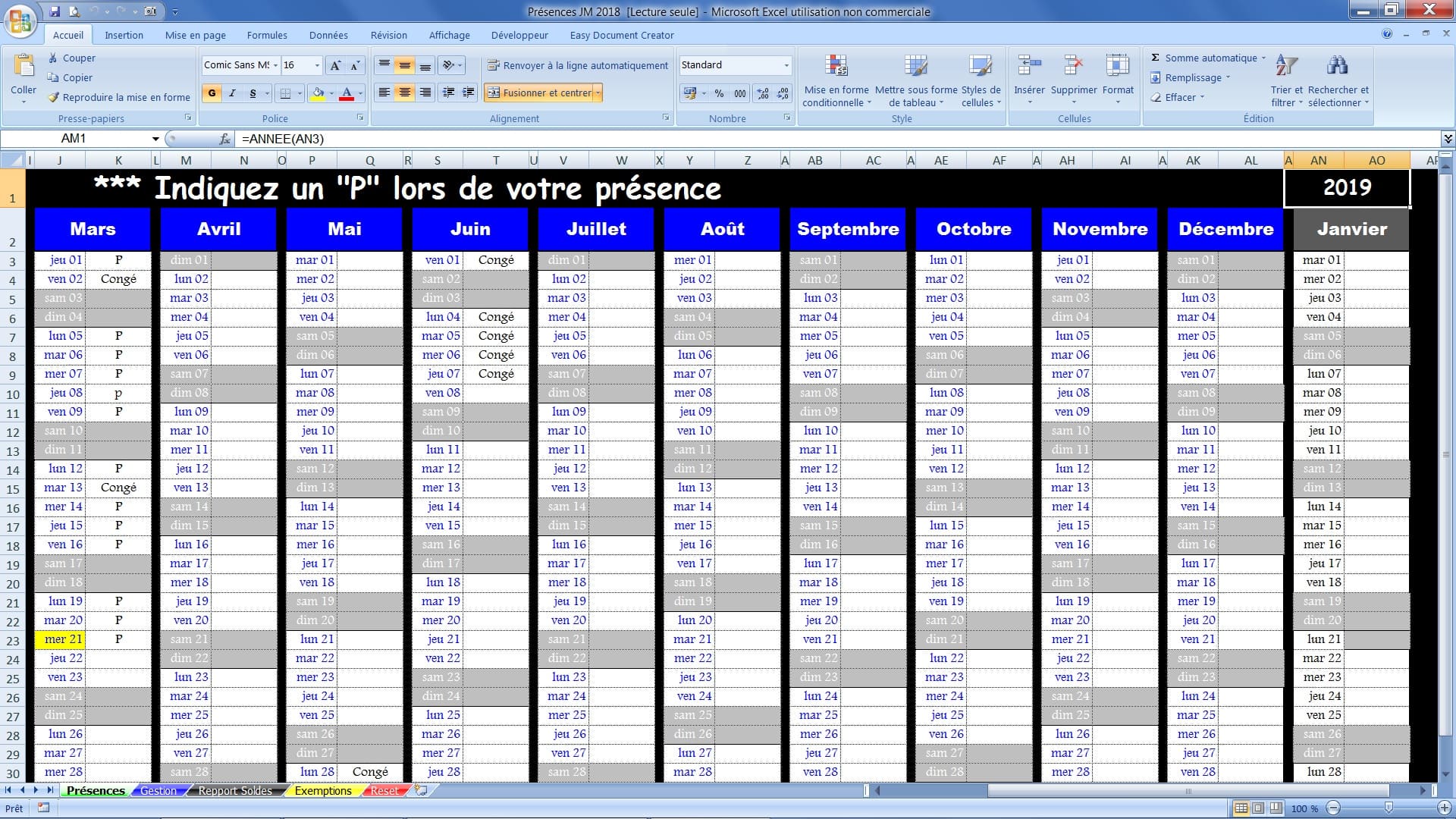The height and width of the screenshot is (819, 1456).
Task: Select the 2019 year cell
Action: point(1347,188)
